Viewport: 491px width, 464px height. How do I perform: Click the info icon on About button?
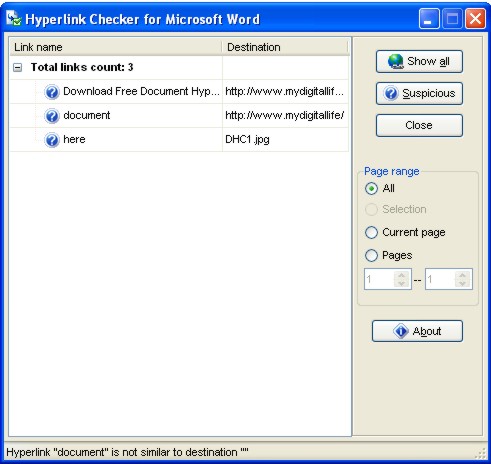pyautogui.click(x=401, y=331)
